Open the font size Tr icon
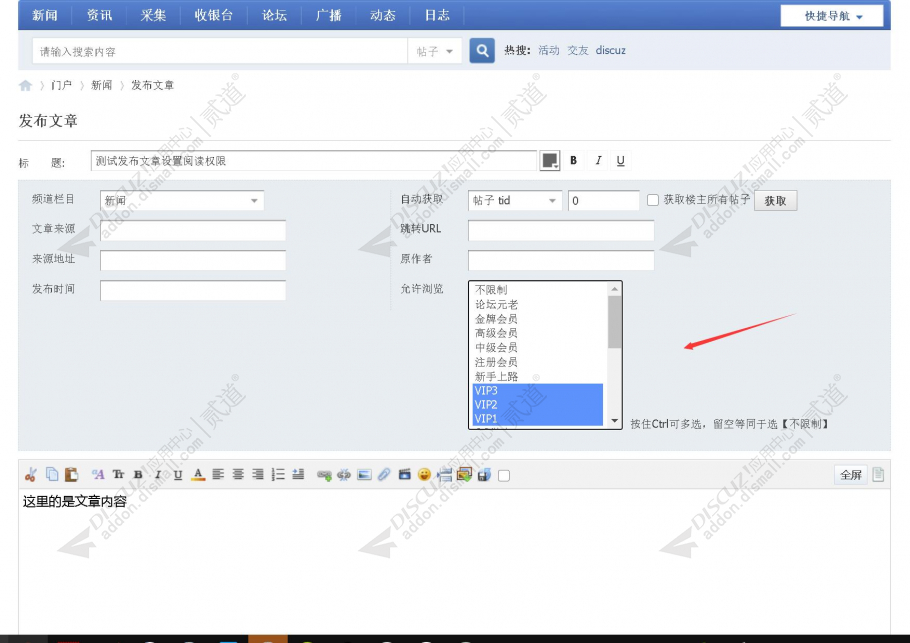This screenshot has width=910, height=643. click(118, 475)
